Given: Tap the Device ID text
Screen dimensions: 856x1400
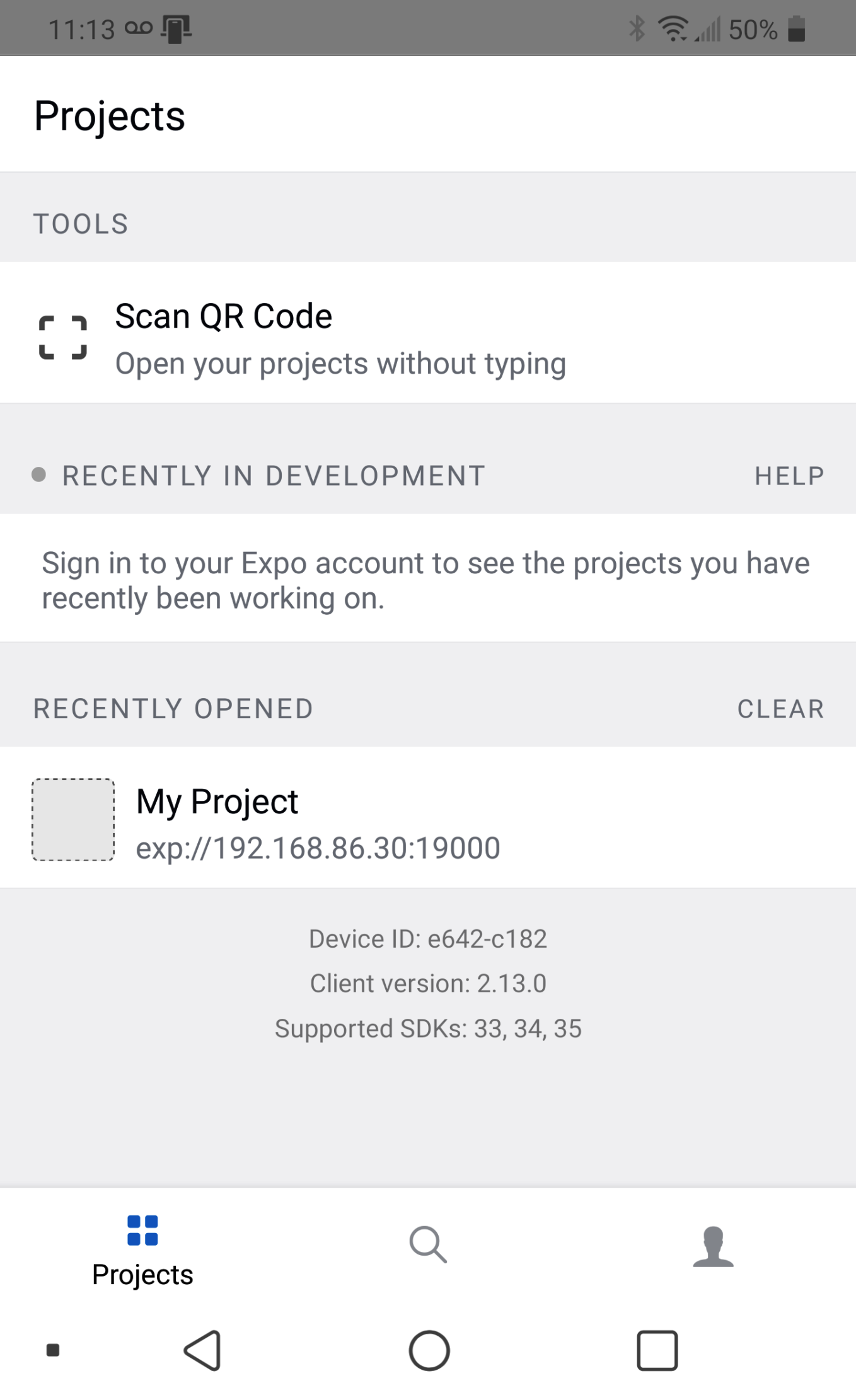Looking at the screenshot, I should click(x=427, y=939).
